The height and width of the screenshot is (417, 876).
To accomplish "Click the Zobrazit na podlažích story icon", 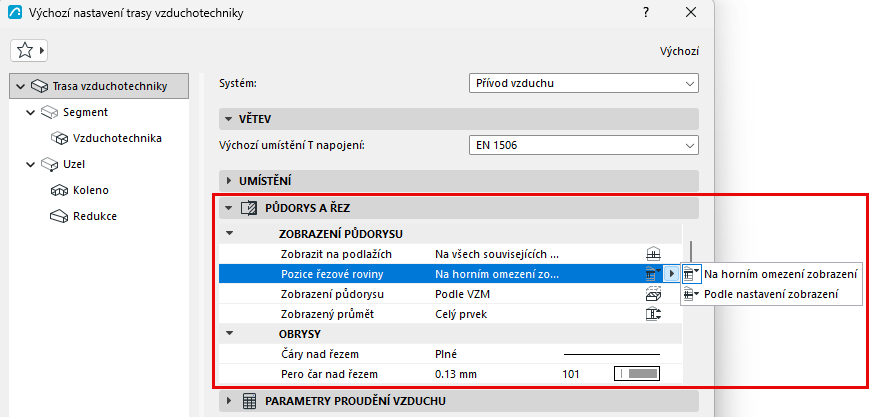I will (x=653, y=254).
